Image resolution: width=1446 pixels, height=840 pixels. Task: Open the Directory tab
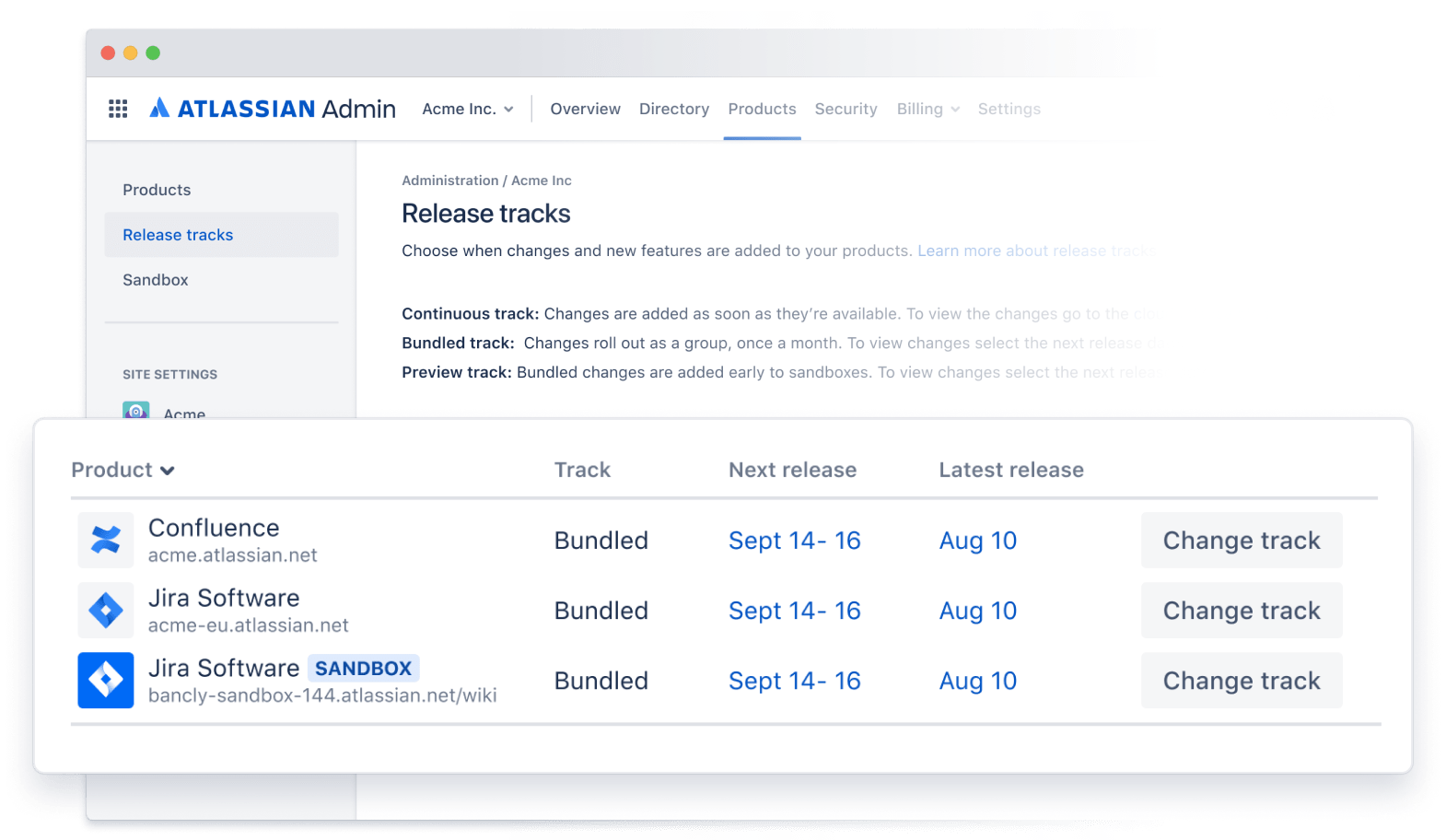coord(674,109)
